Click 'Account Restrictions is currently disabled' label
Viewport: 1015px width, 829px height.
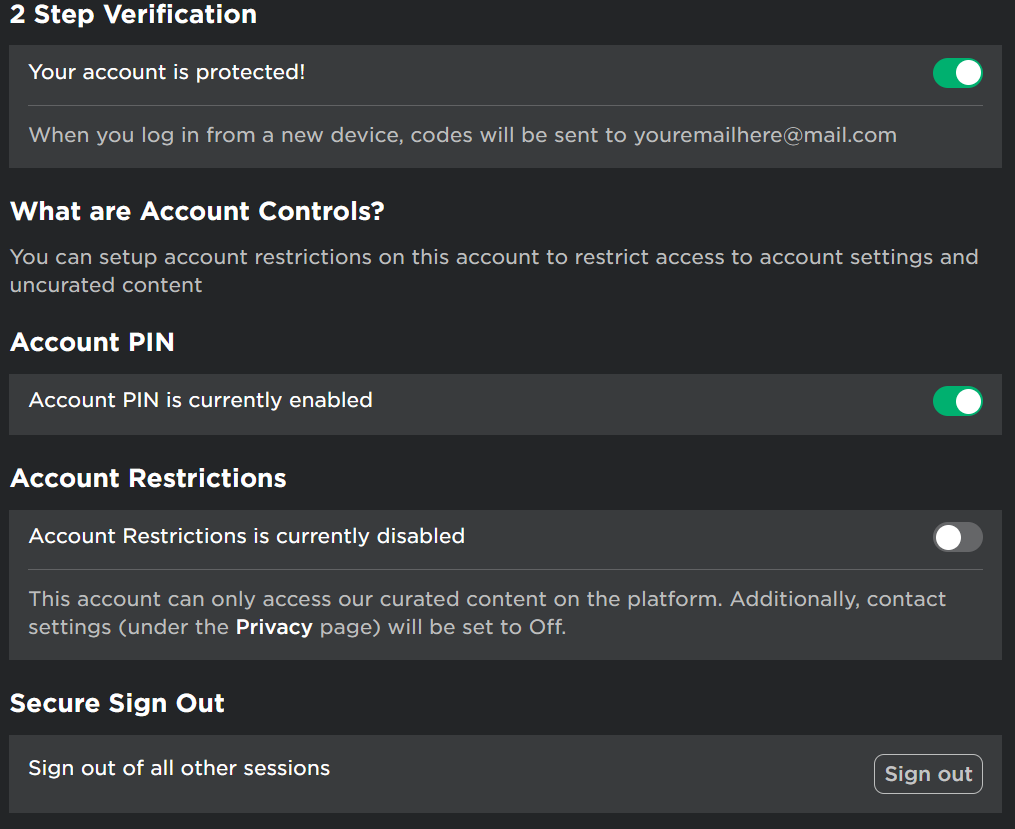[246, 537]
